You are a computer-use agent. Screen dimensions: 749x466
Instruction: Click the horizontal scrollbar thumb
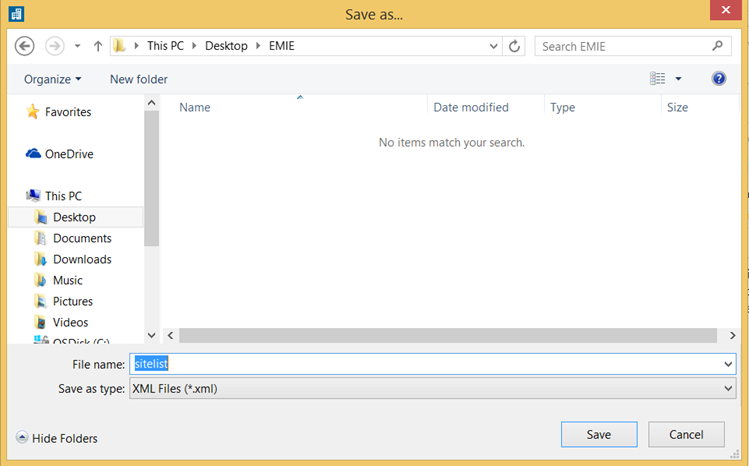[x=448, y=335]
